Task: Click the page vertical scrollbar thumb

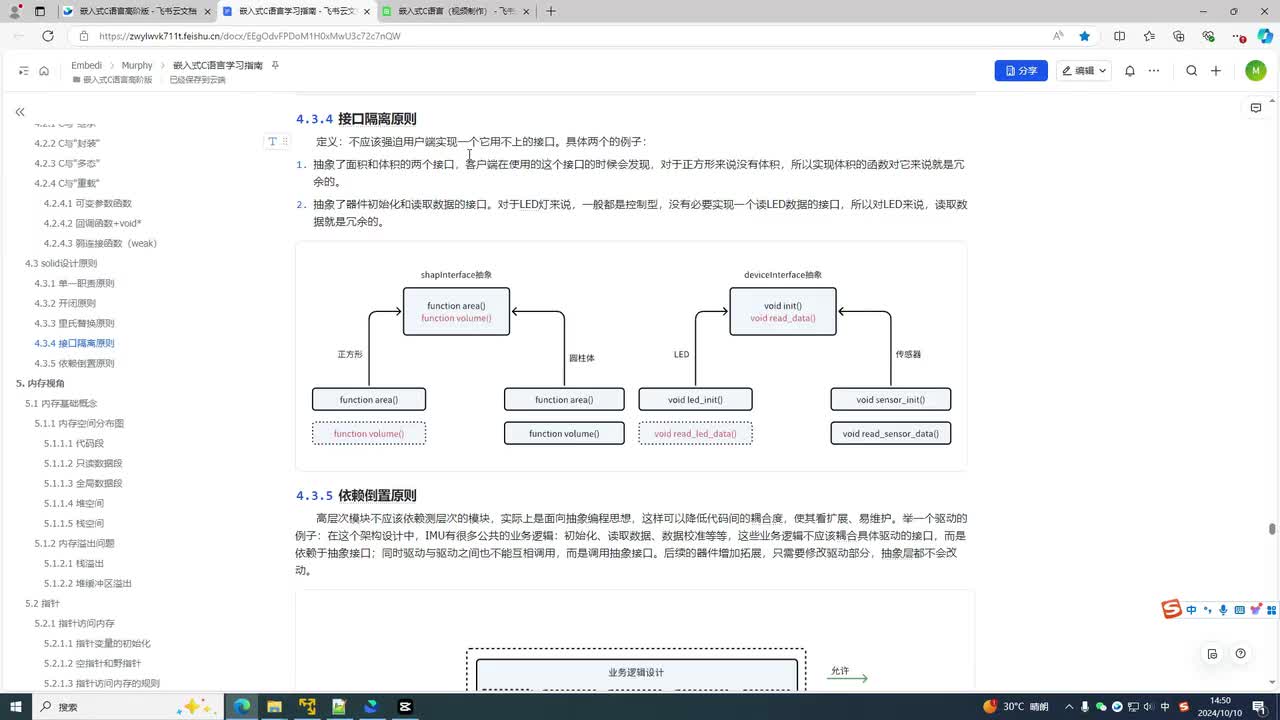Action: (x=1273, y=529)
